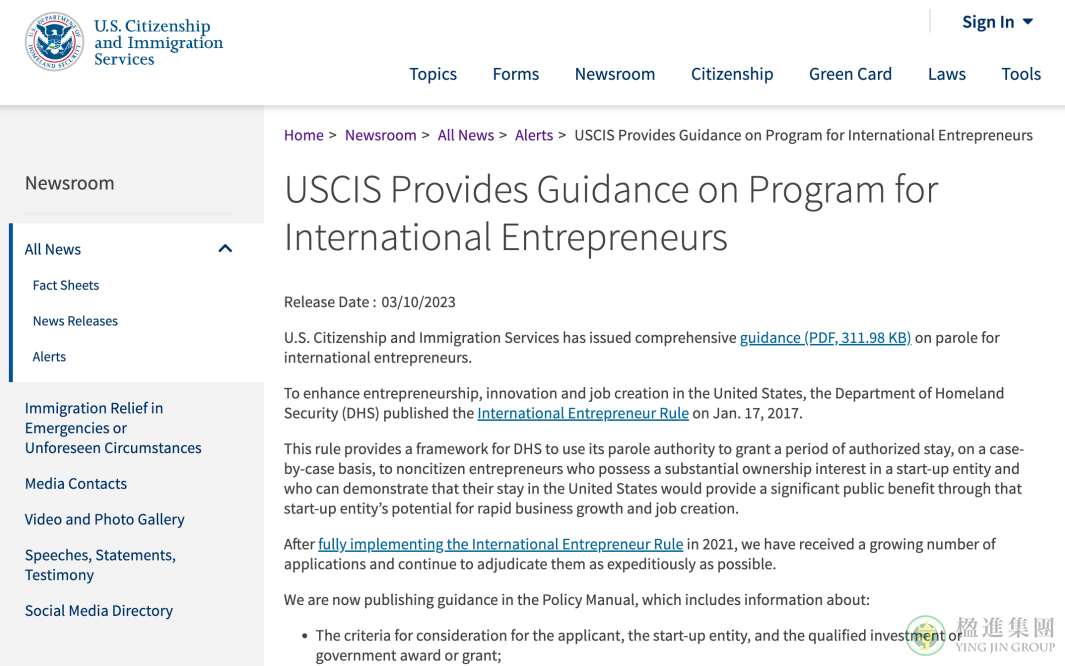1065x666 pixels.
Task: Open Immigration Relief in Emergencies sidebar link
Action: click(x=113, y=428)
